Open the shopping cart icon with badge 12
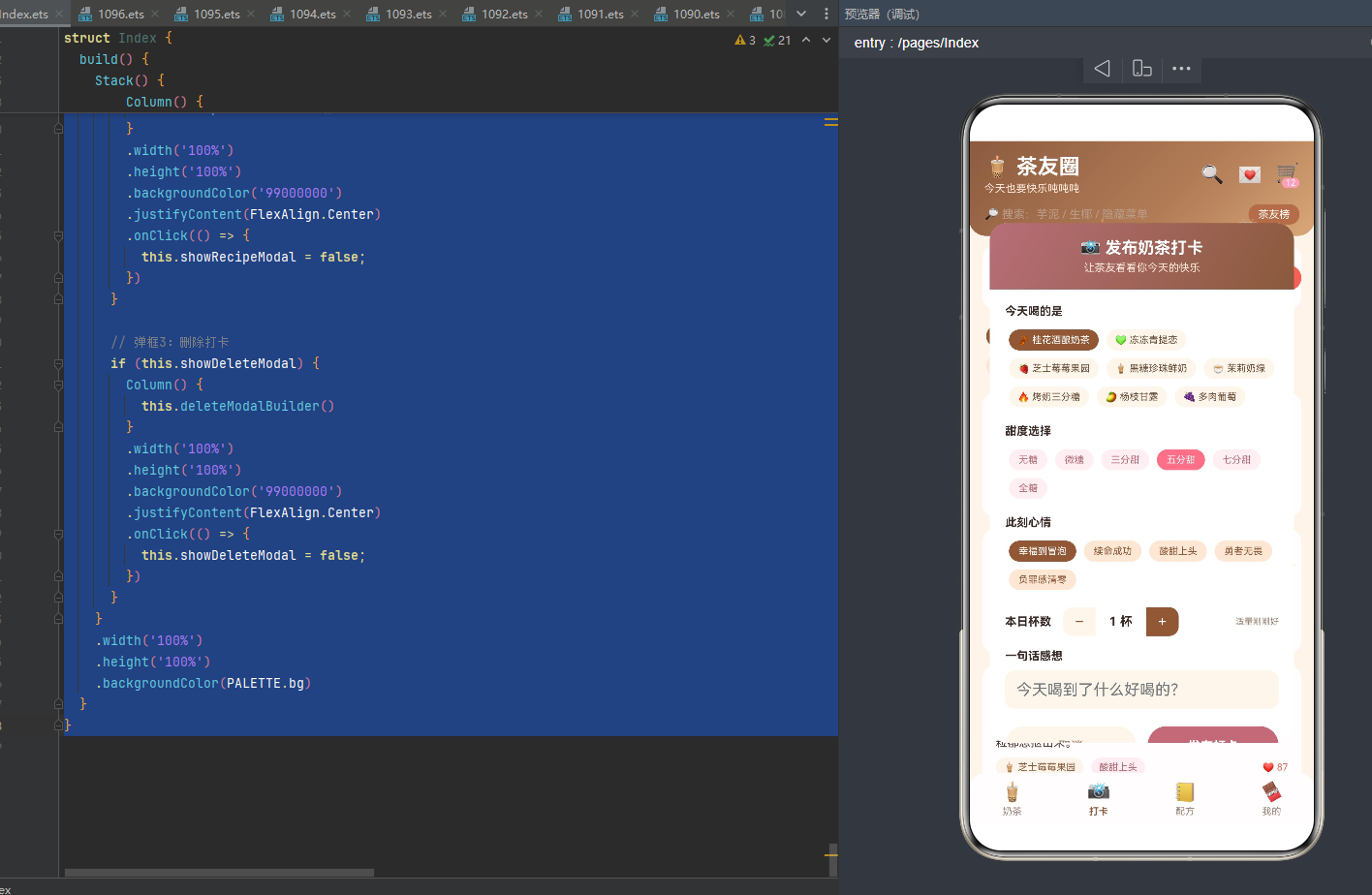The height and width of the screenshot is (895, 1372). [x=1287, y=174]
